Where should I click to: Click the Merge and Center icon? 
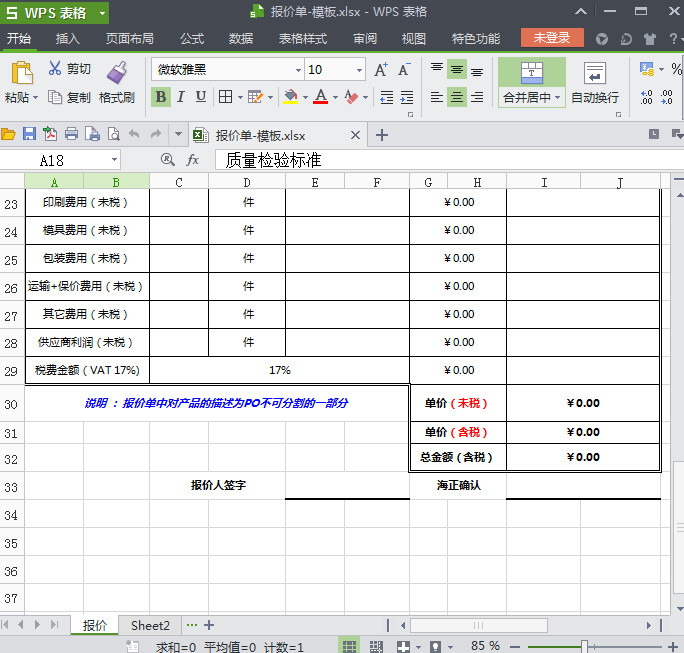coord(532,72)
